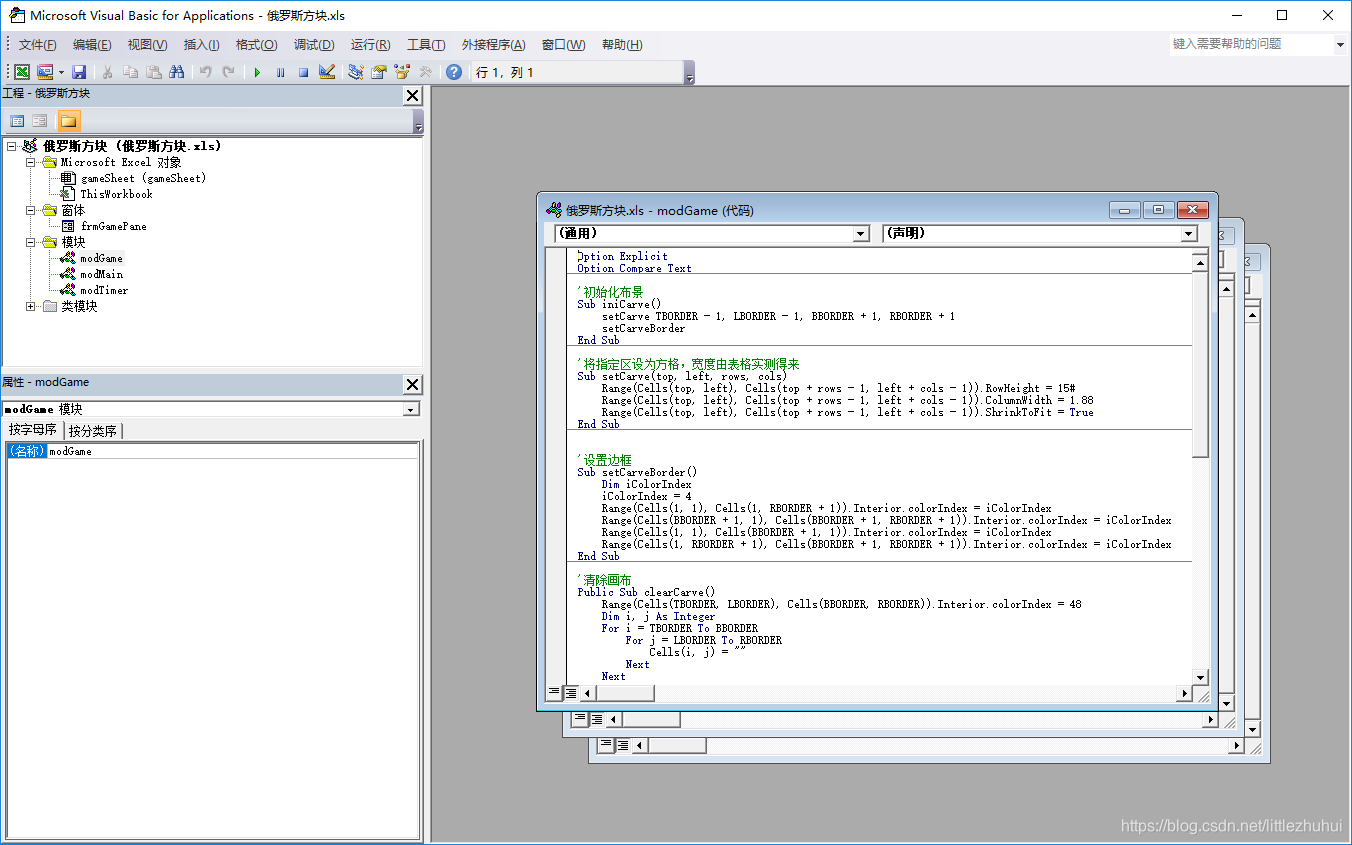The height and width of the screenshot is (845, 1352).
Task: Click the Break pause icon
Action: [280, 72]
